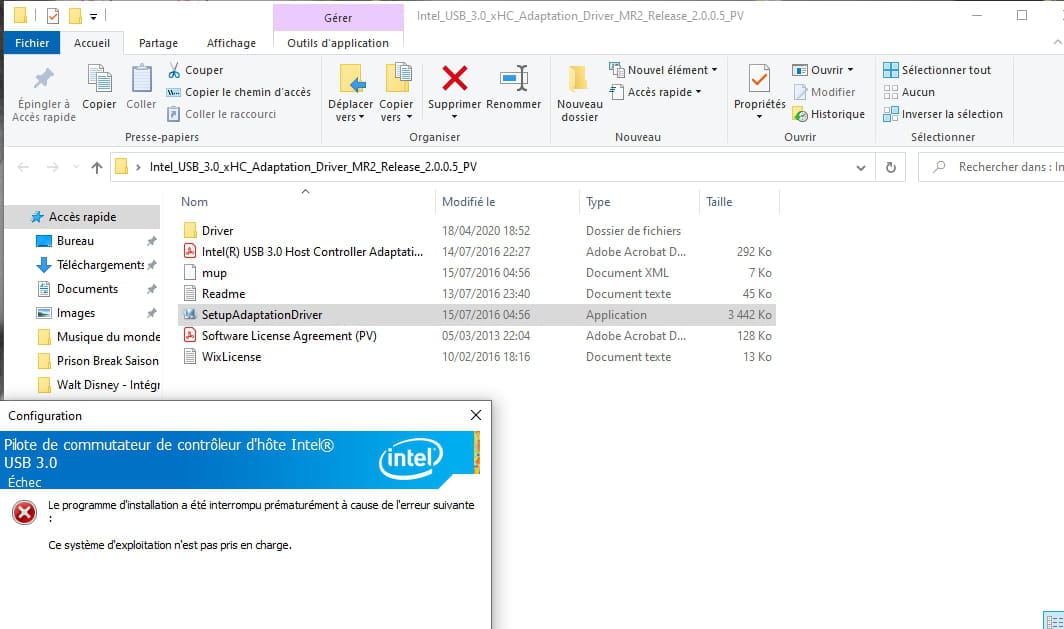Sort by the Taille column header
The height and width of the screenshot is (629, 1064).
coord(719,202)
